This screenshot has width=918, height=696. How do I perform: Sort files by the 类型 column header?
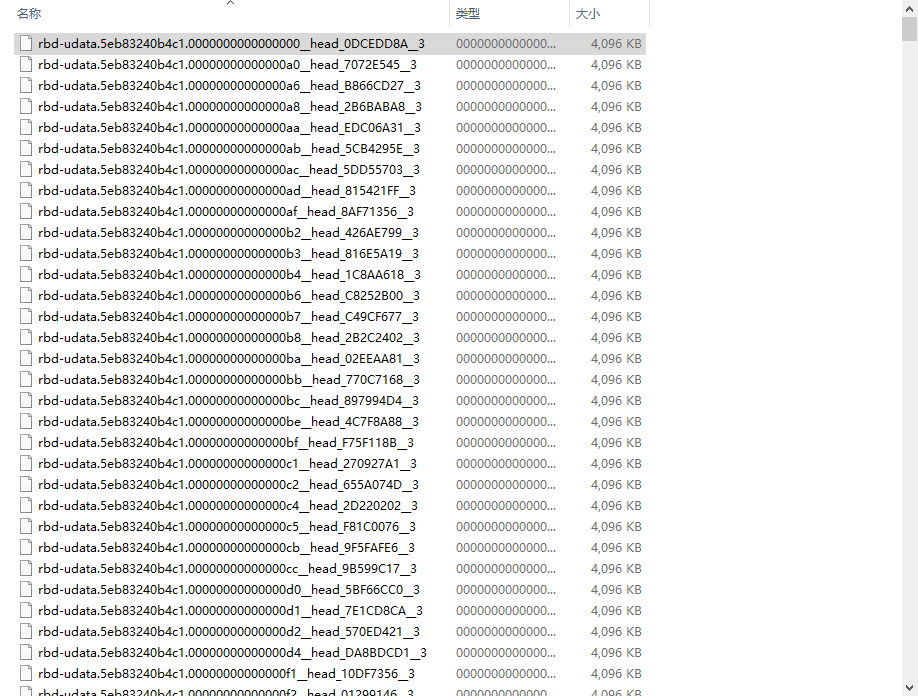point(468,14)
